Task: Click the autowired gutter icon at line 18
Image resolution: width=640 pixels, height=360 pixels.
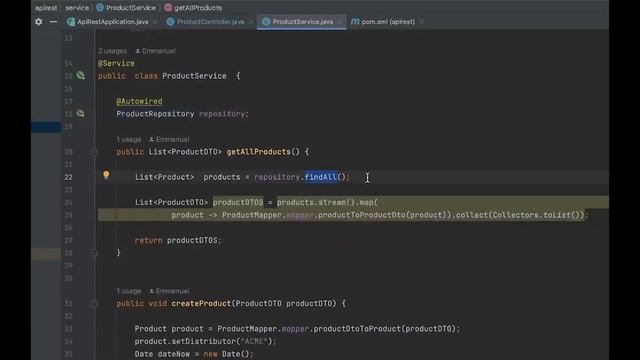Action: (x=81, y=113)
